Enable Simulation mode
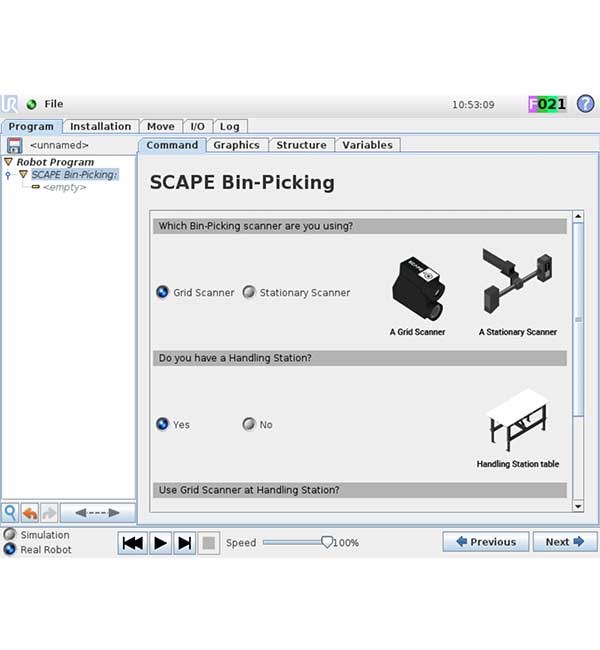 (x=10, y=534)
